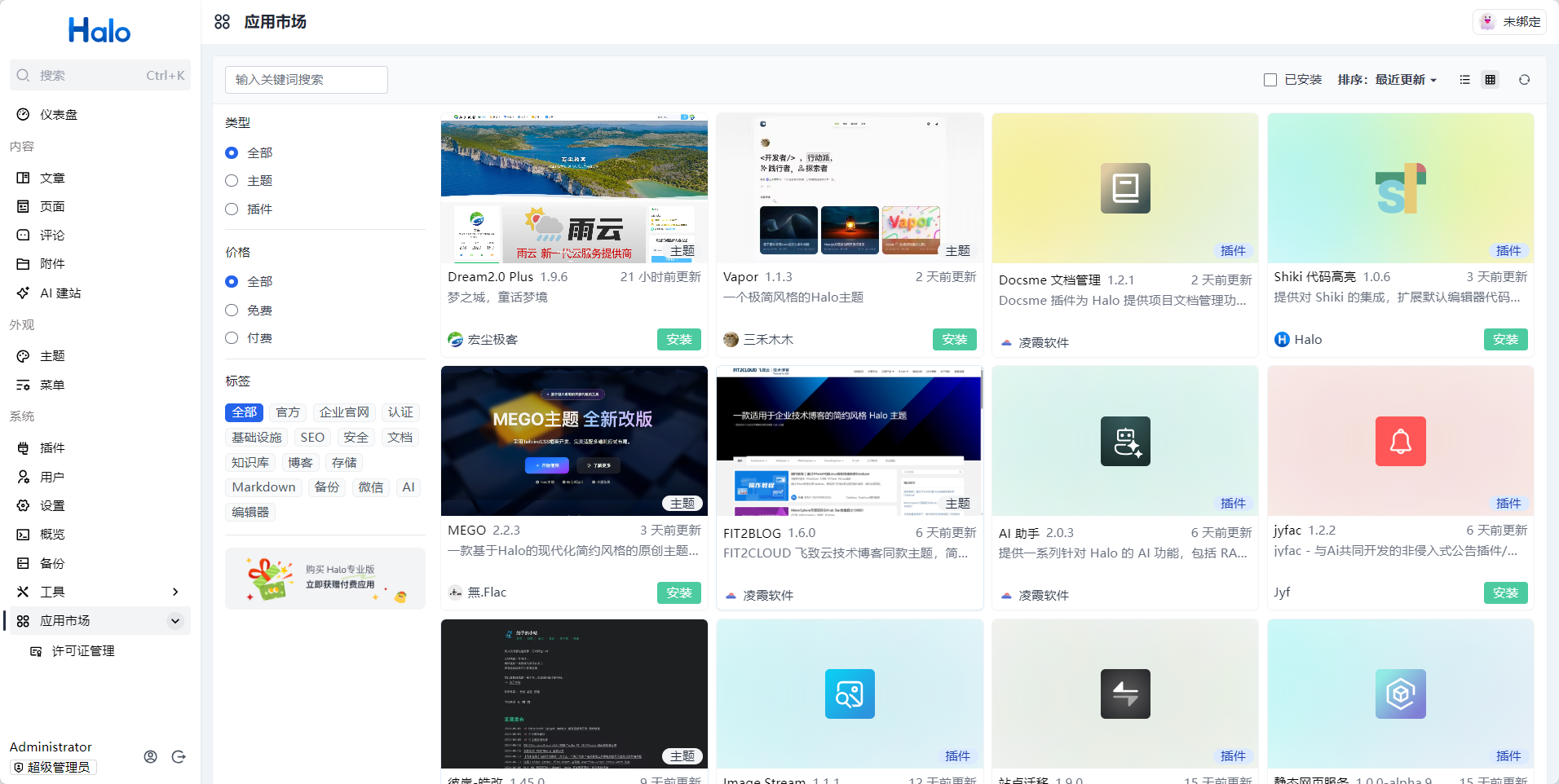
Task: Open AI 建站 sparkle icon
Action: [x=23, y=293]
